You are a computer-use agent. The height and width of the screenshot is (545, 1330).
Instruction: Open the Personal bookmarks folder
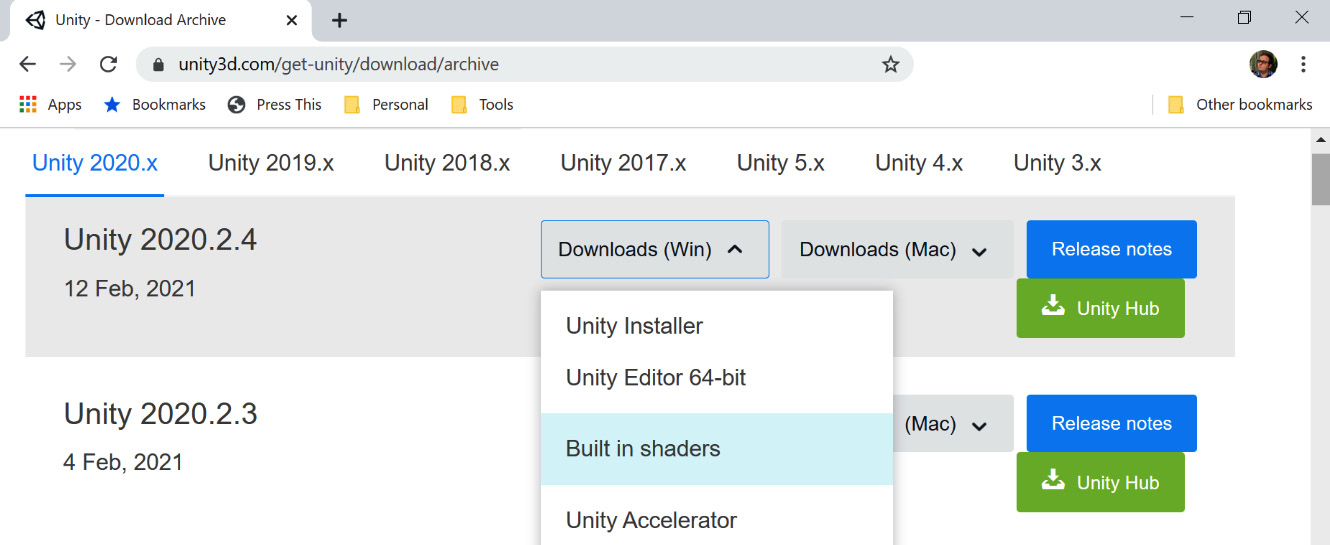pyautogui.click(x=386, y=104)
